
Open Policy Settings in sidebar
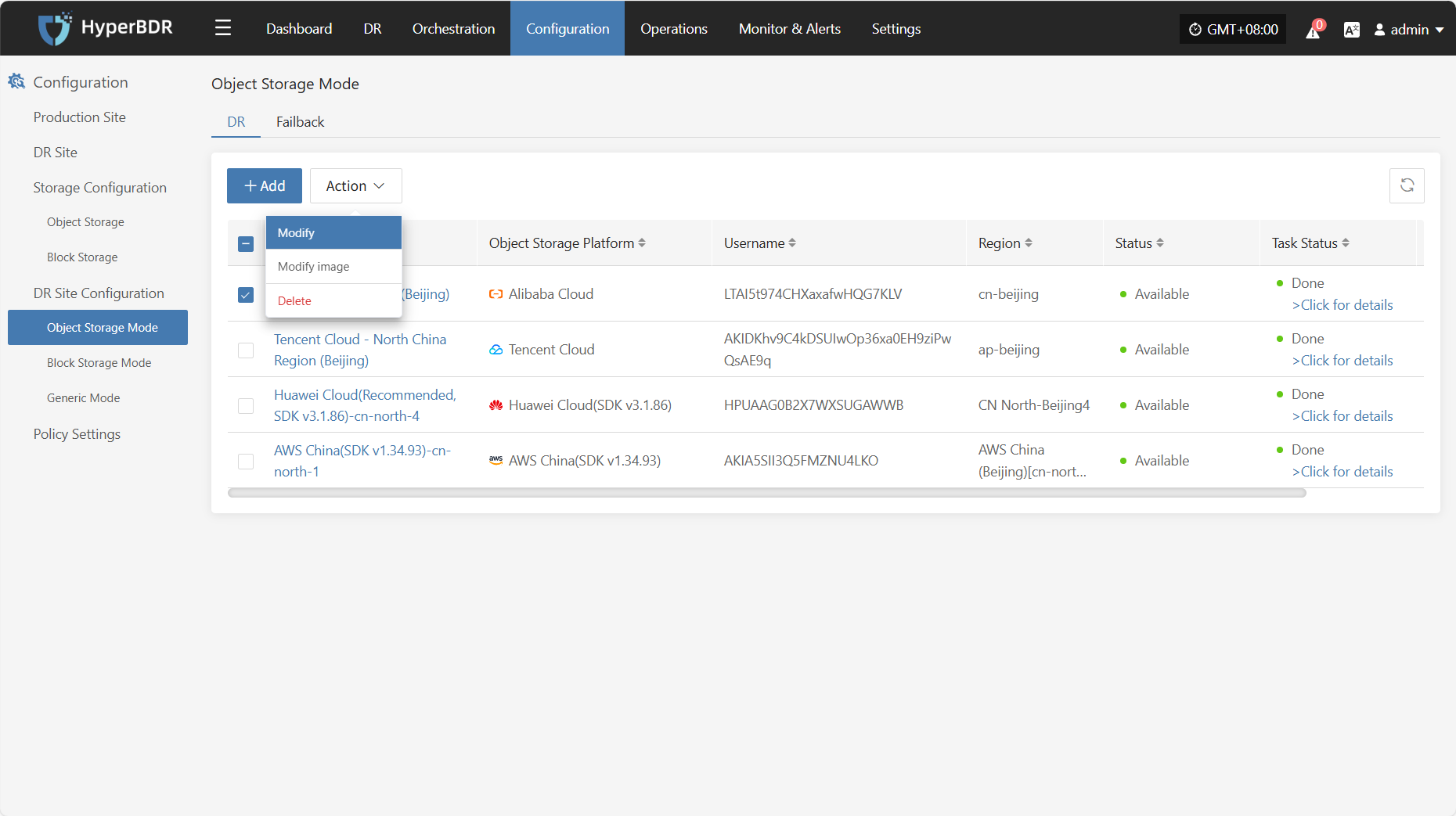click(x=77, y=433)
